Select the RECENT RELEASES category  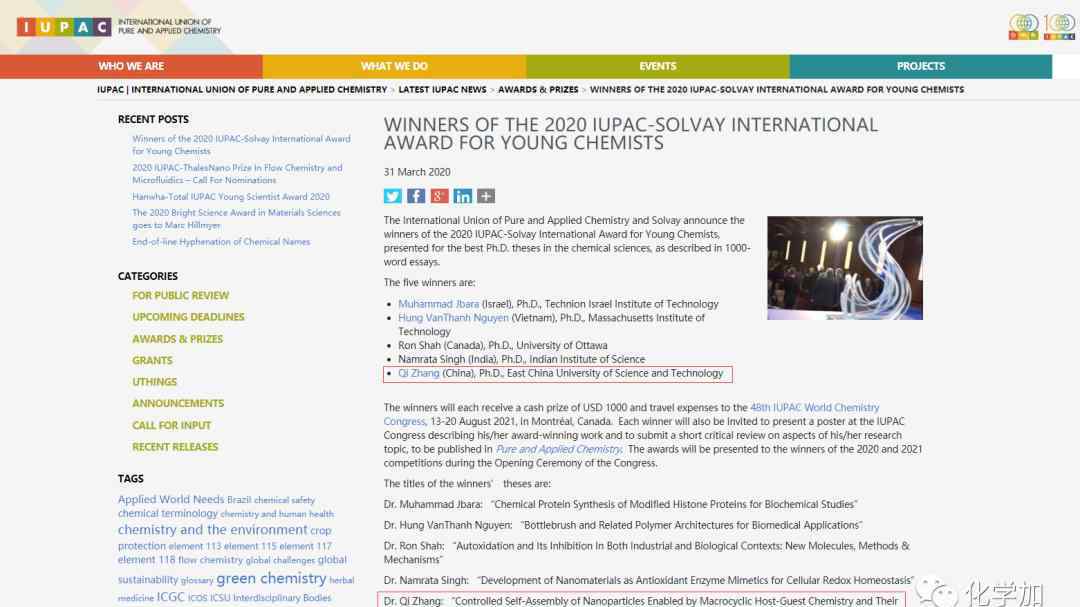coord(175,446)
